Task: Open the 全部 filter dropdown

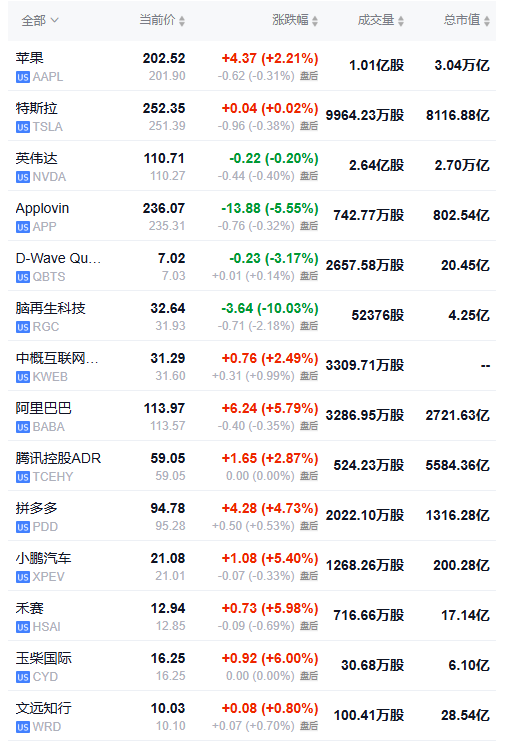Action: (x=40, y=21)
